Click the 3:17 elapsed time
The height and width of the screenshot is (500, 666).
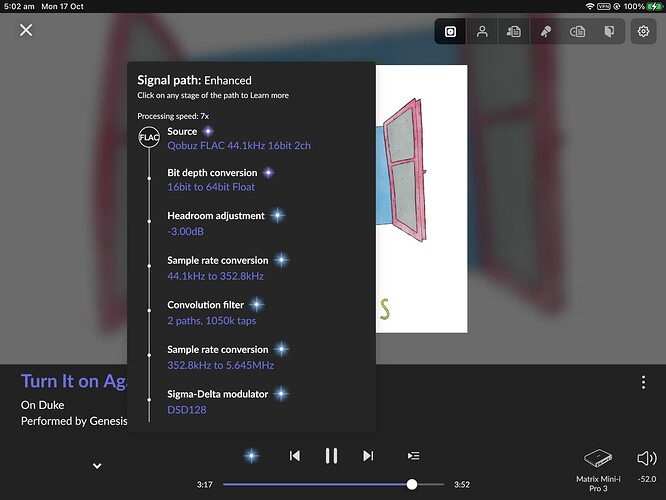click(x=205, y=485)
